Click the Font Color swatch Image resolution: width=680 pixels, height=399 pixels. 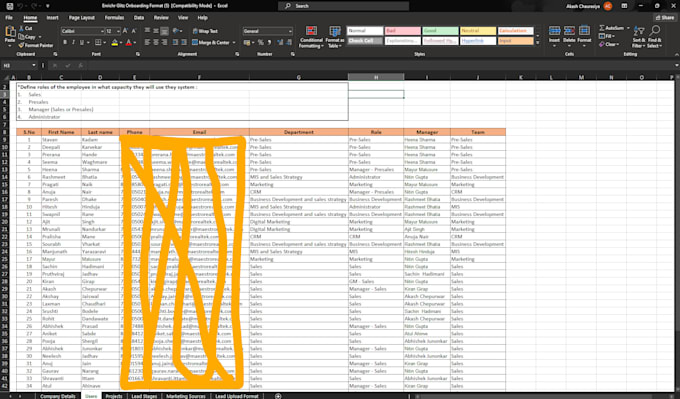pos(128,43)
